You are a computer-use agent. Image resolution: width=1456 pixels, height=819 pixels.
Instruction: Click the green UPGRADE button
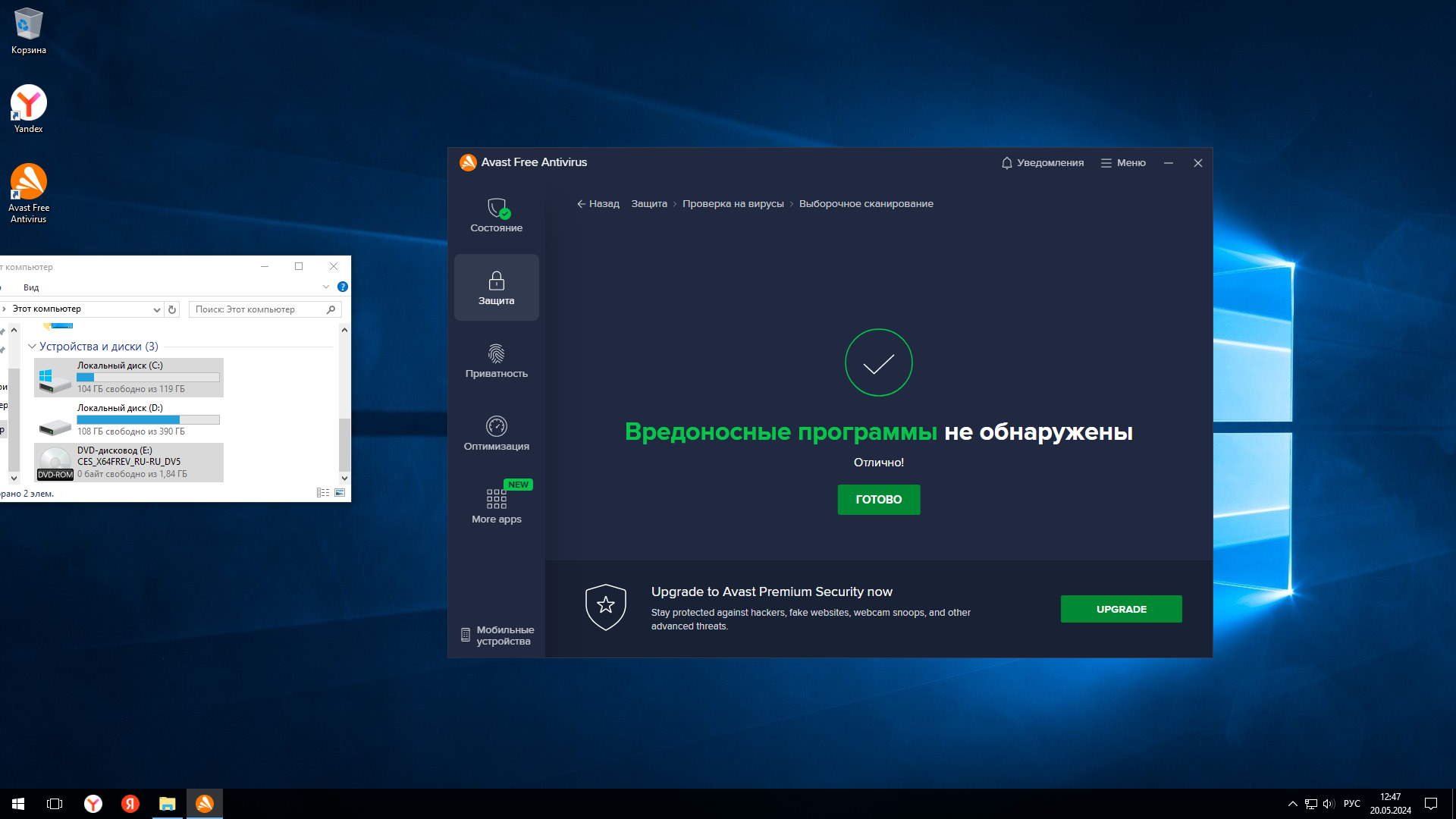(x=1121, y=609)
